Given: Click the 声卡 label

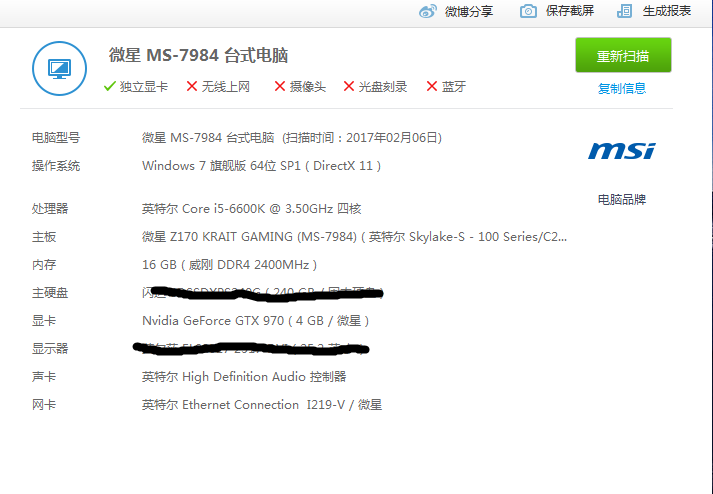Looking at the screenshot, I should [x=44, y=377].
